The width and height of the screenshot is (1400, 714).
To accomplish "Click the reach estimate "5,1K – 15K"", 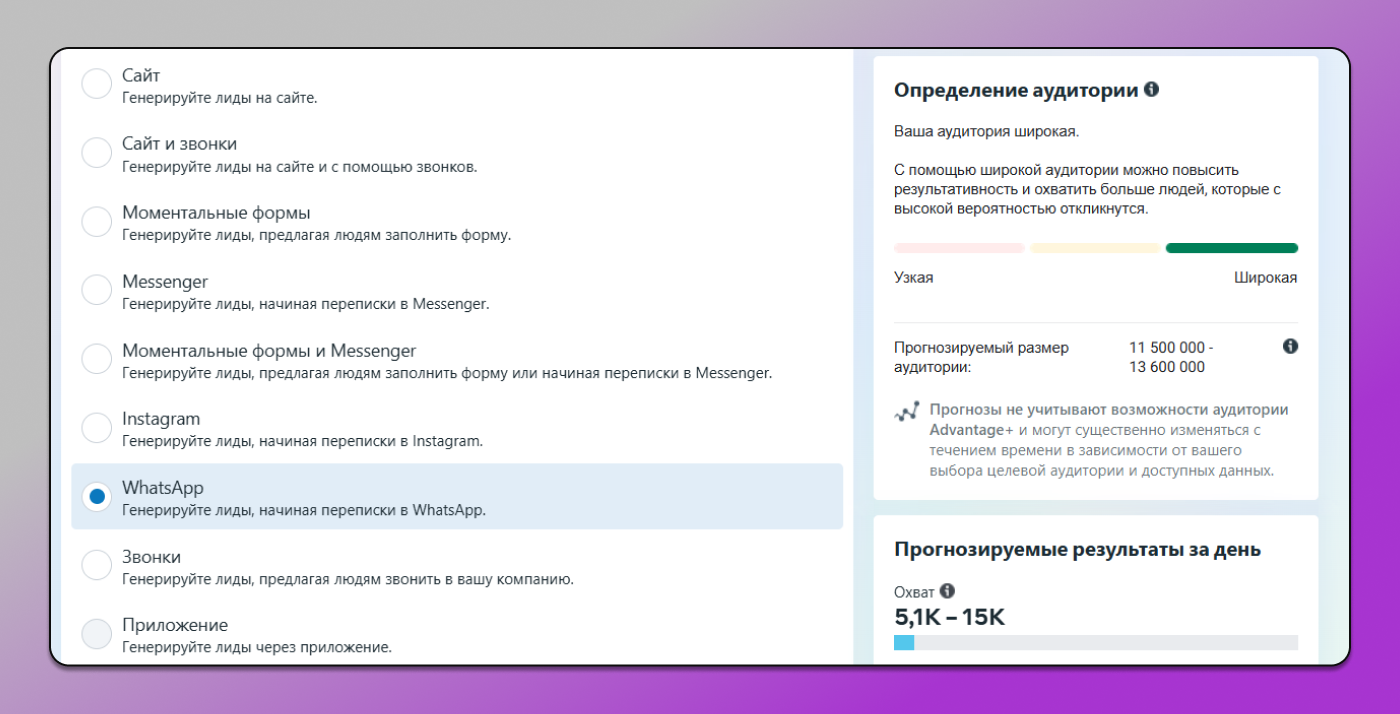I will tap(950, 617).
